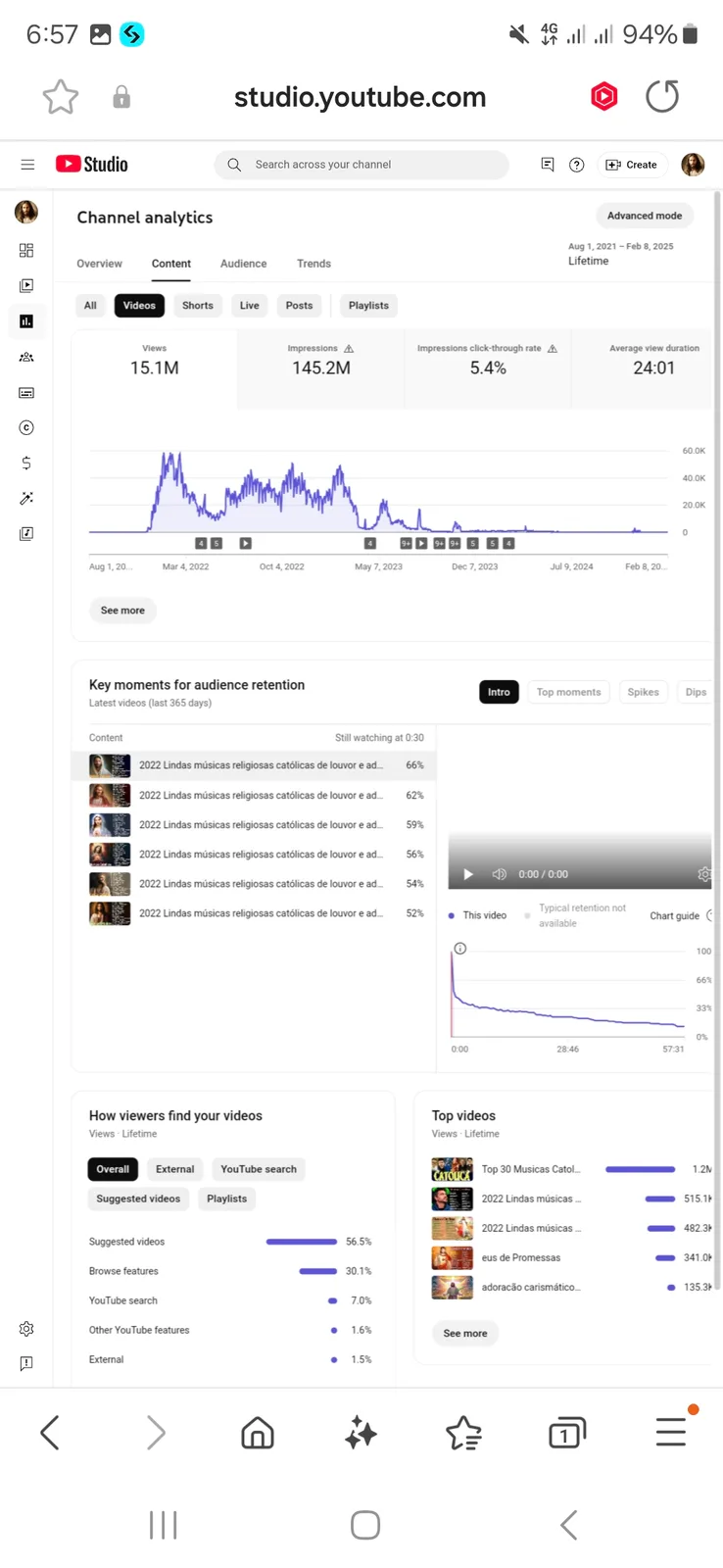723x1568 pixels.
Task: Click the studio.youtube.com address bar
Action: 361,97
